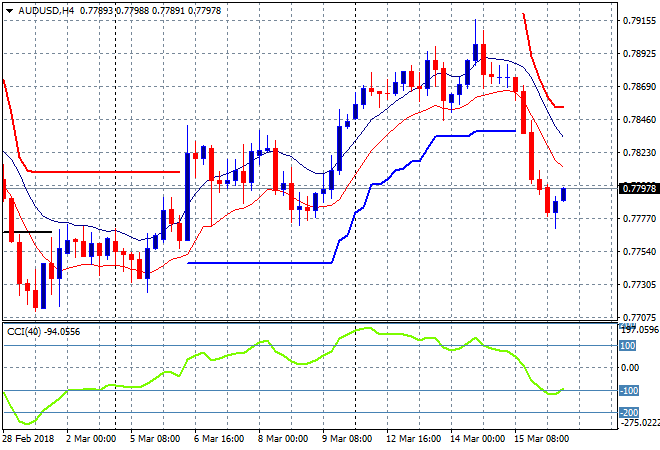Click the 0.78925 price axis value
This screenshot has height=450, width=660.
pos(639,53)
